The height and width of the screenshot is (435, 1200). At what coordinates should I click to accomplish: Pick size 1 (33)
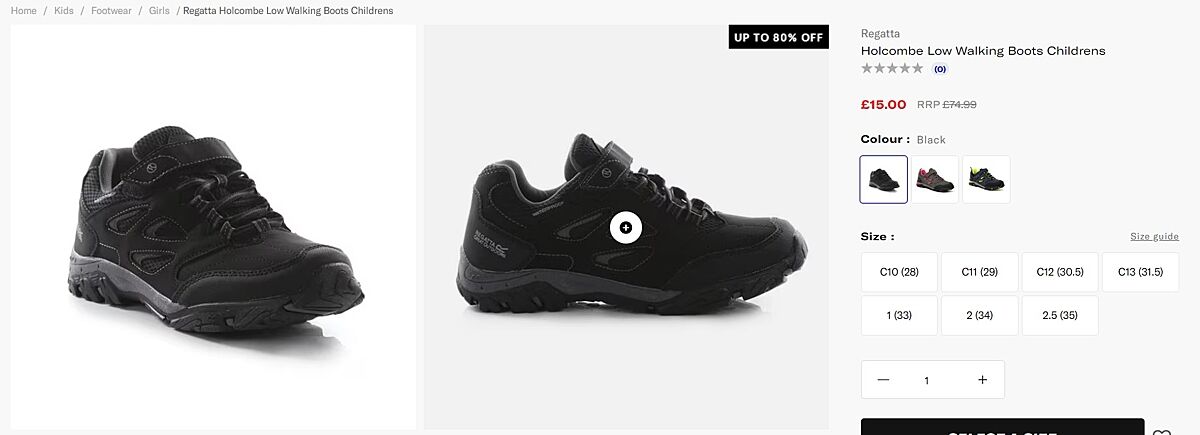coord(899,315)
